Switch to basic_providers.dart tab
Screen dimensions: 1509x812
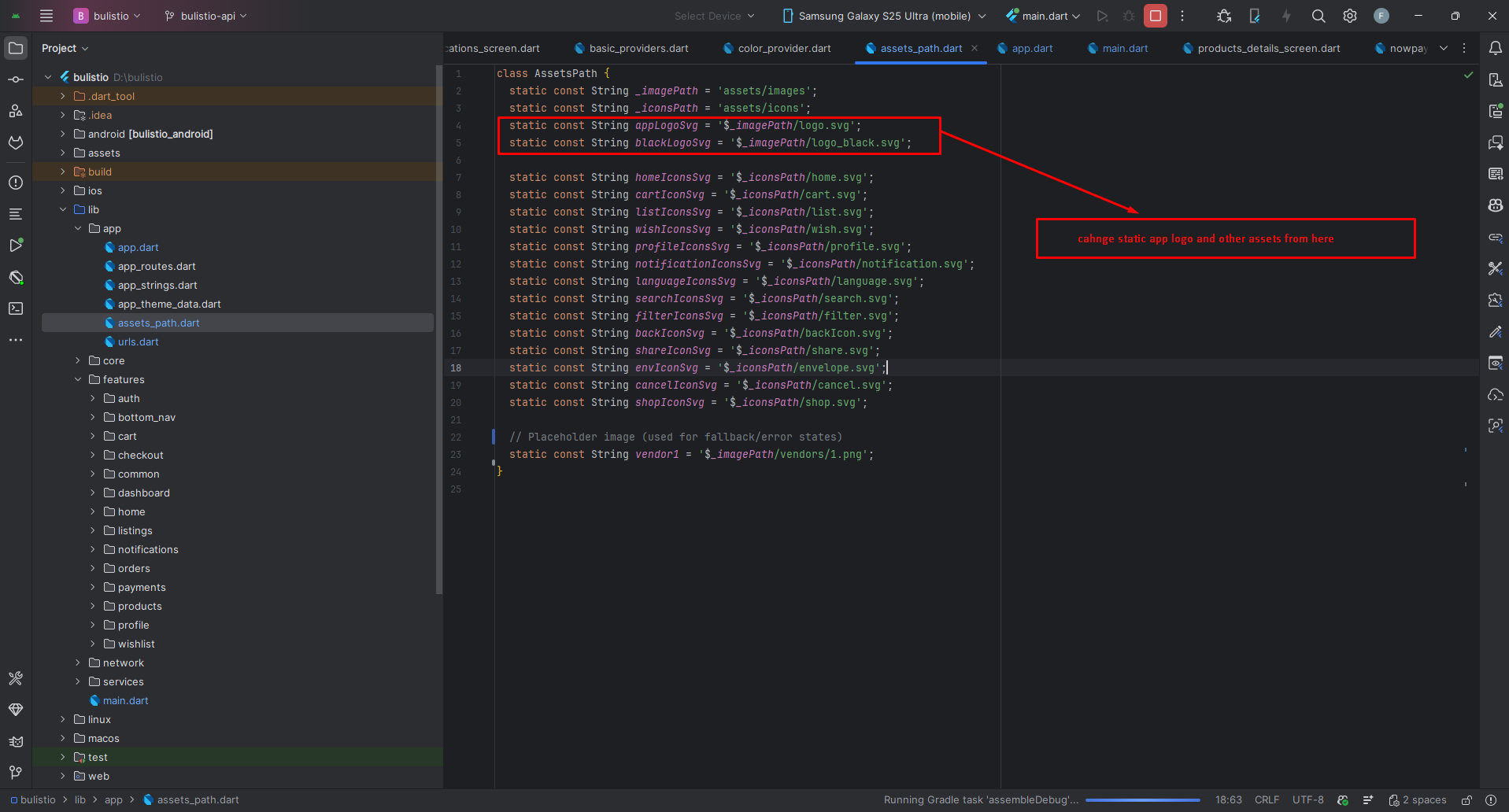(631, 48)
